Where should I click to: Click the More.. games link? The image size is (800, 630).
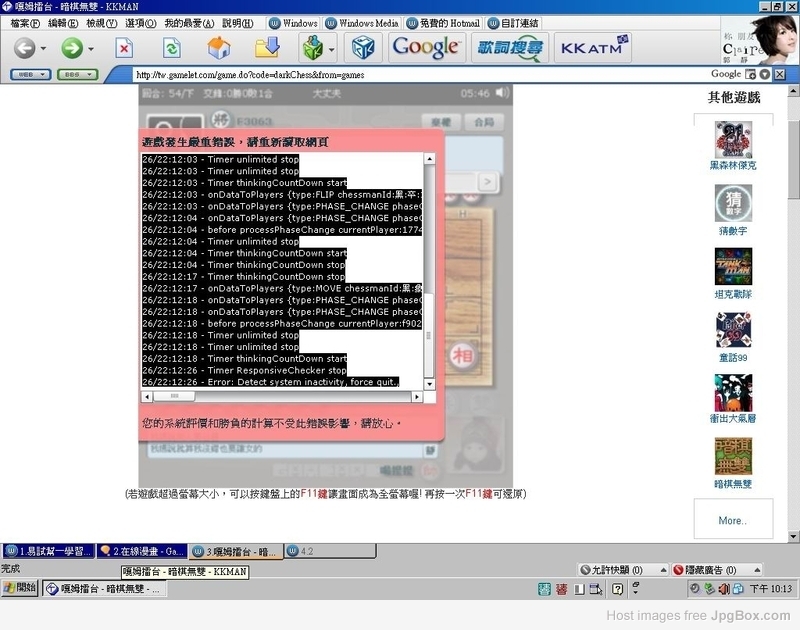click(x=733, y=520)
